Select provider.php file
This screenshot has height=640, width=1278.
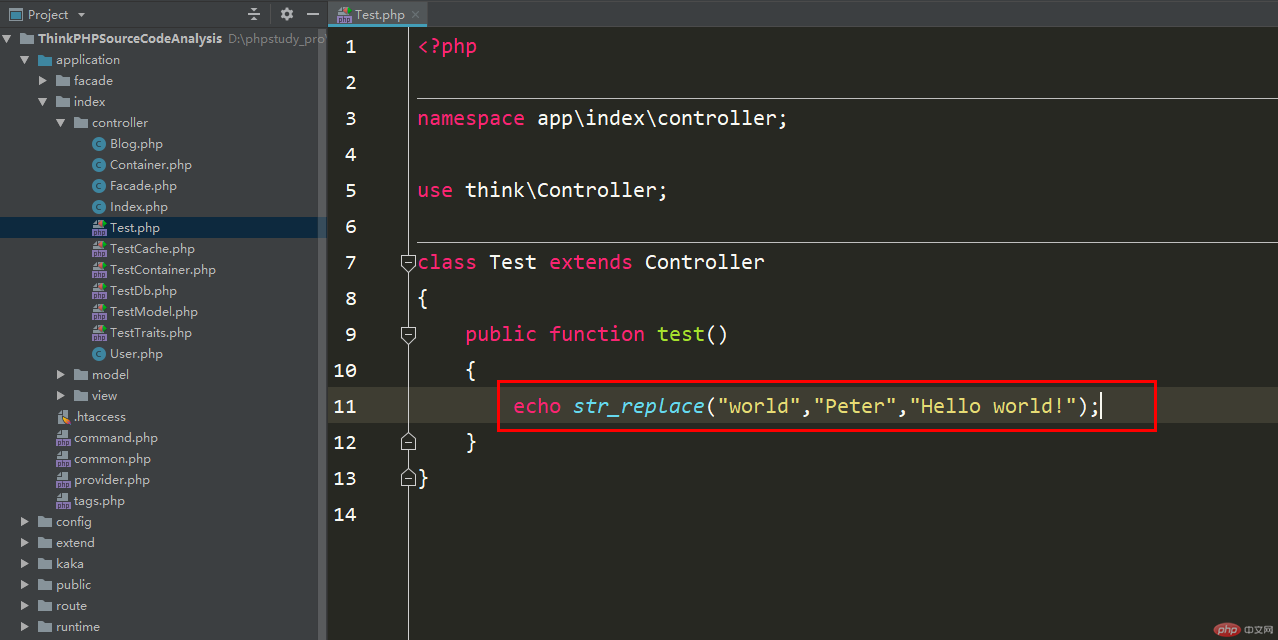112,479
